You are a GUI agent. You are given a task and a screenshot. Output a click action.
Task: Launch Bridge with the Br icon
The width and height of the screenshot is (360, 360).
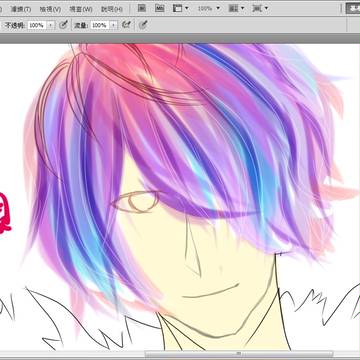tap(142, 8)
